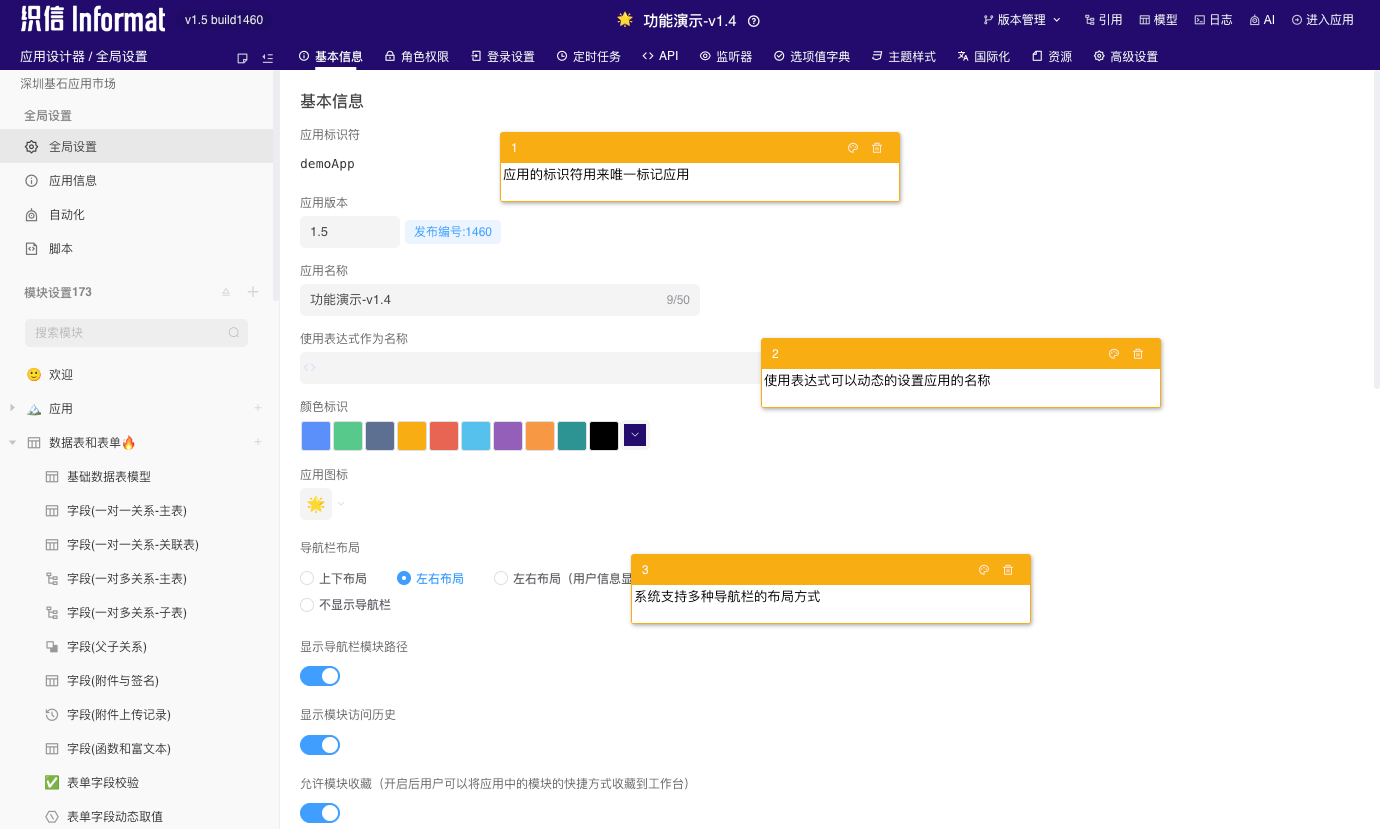Open the 日志 logs icon
Image resolution: width=1380 pixels, height=829 pixels.
pyautogui.click(x=1212, y=19)
